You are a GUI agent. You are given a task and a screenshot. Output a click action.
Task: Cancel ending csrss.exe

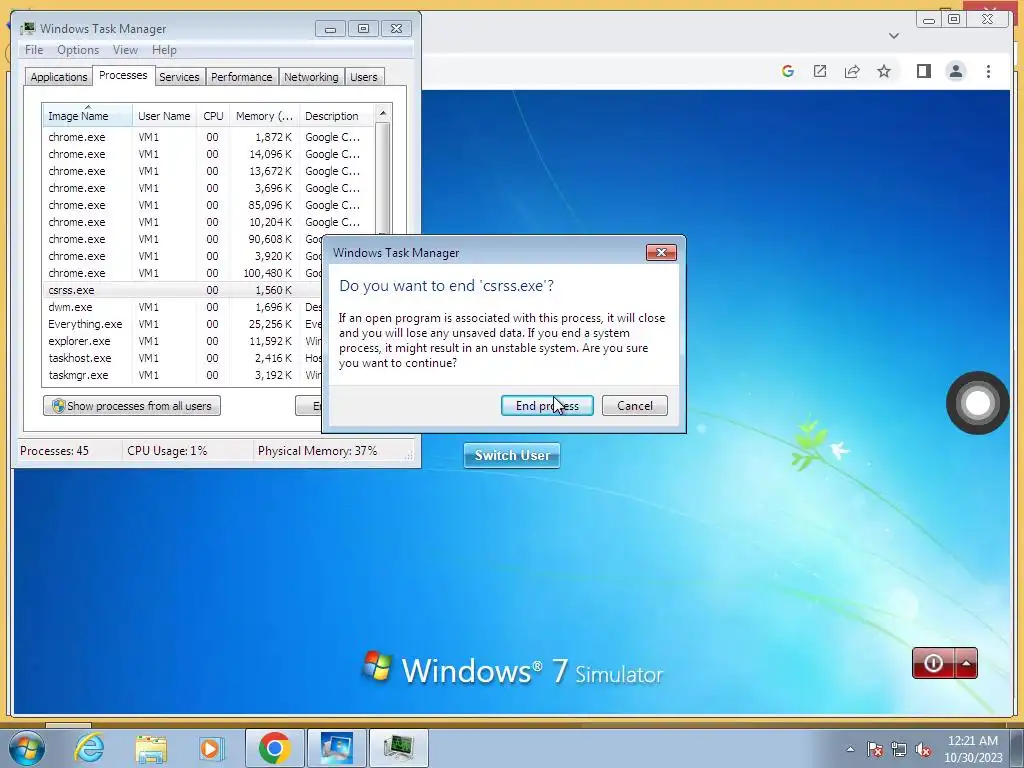click(635, 406)
